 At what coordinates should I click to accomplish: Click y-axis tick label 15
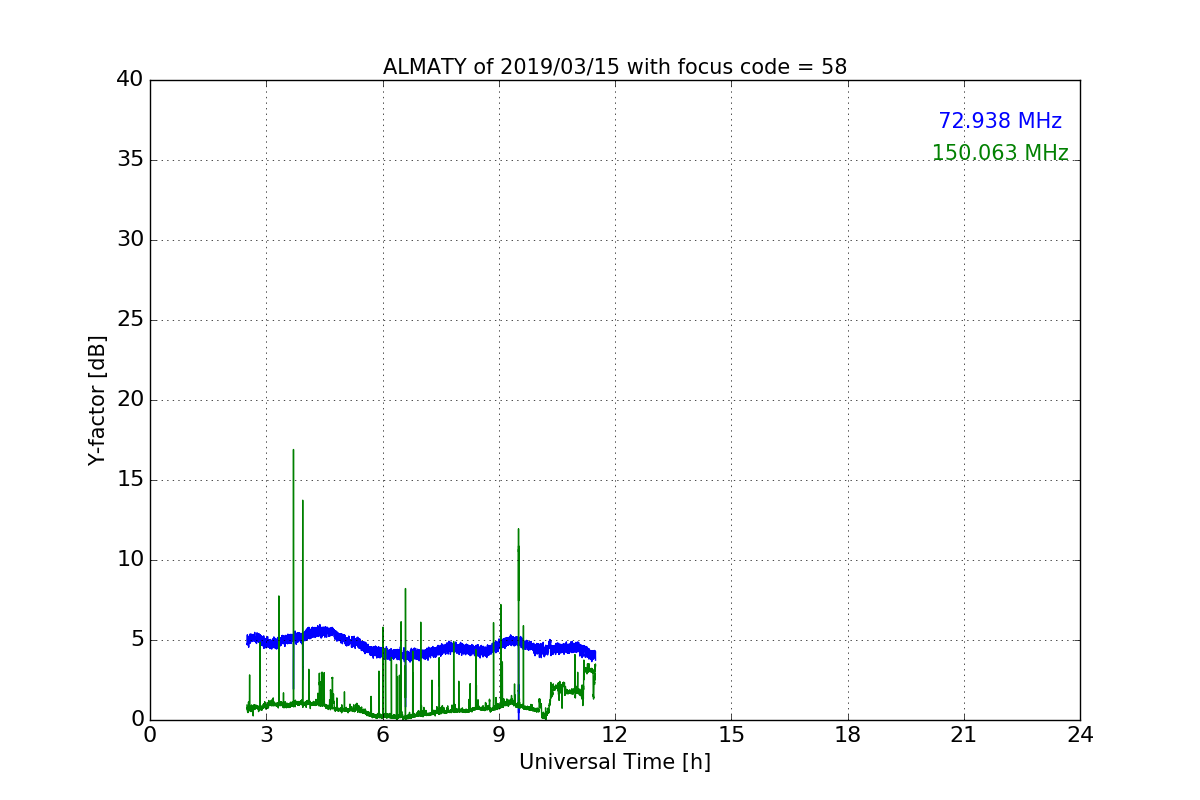point(130,480)
